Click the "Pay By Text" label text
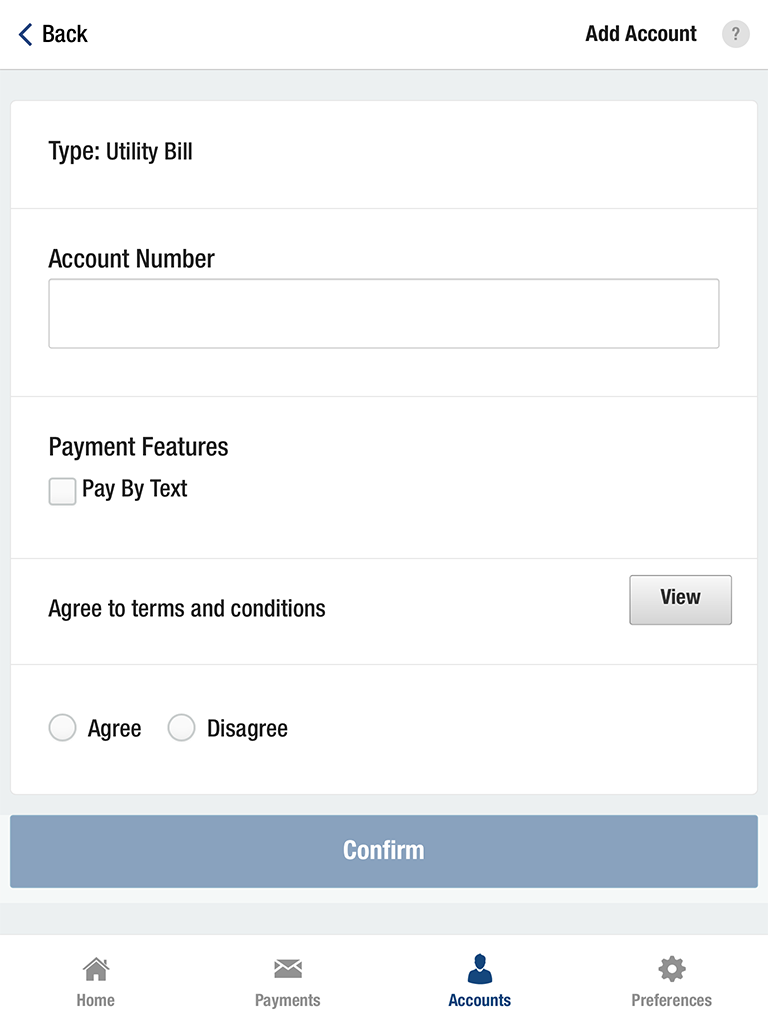Viewport: 768px width, 1024px height. coord(135,489)
